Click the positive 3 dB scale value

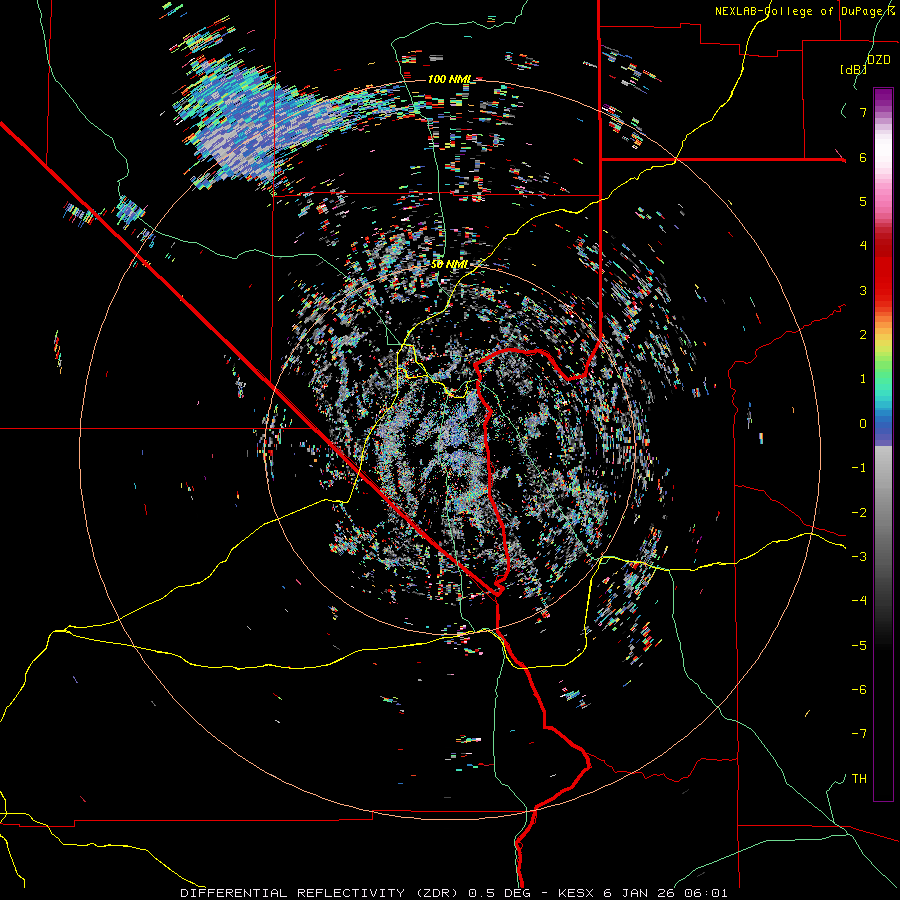[x=863, y=290]
